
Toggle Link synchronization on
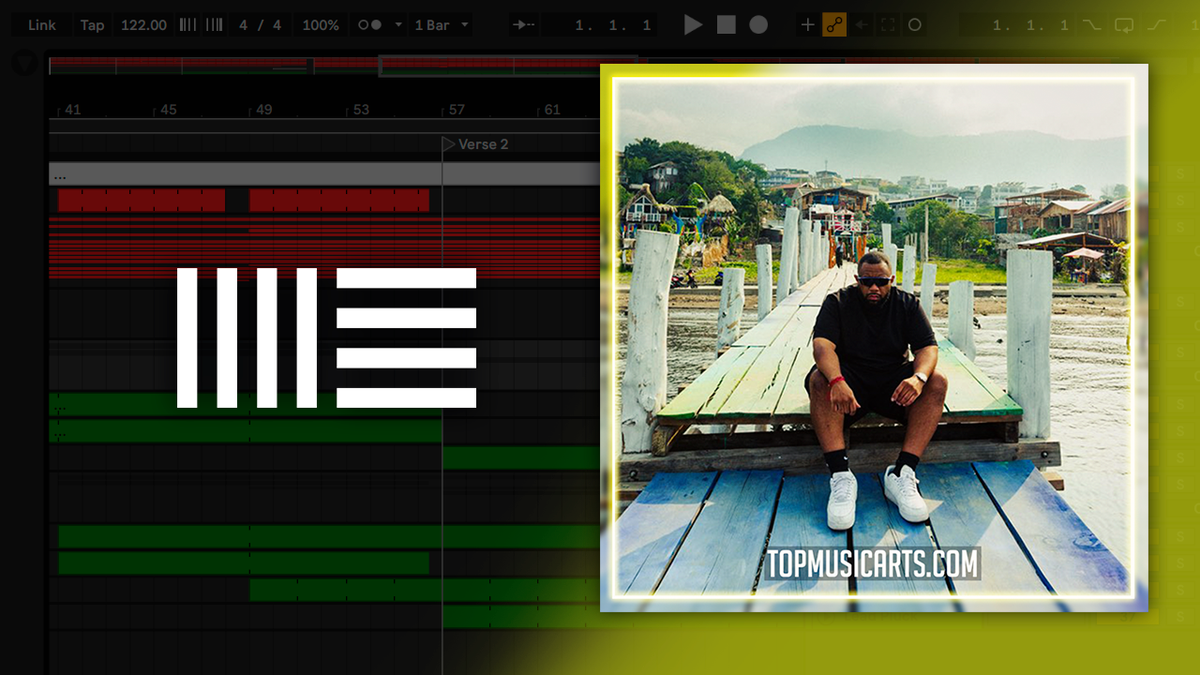point(40,25)
